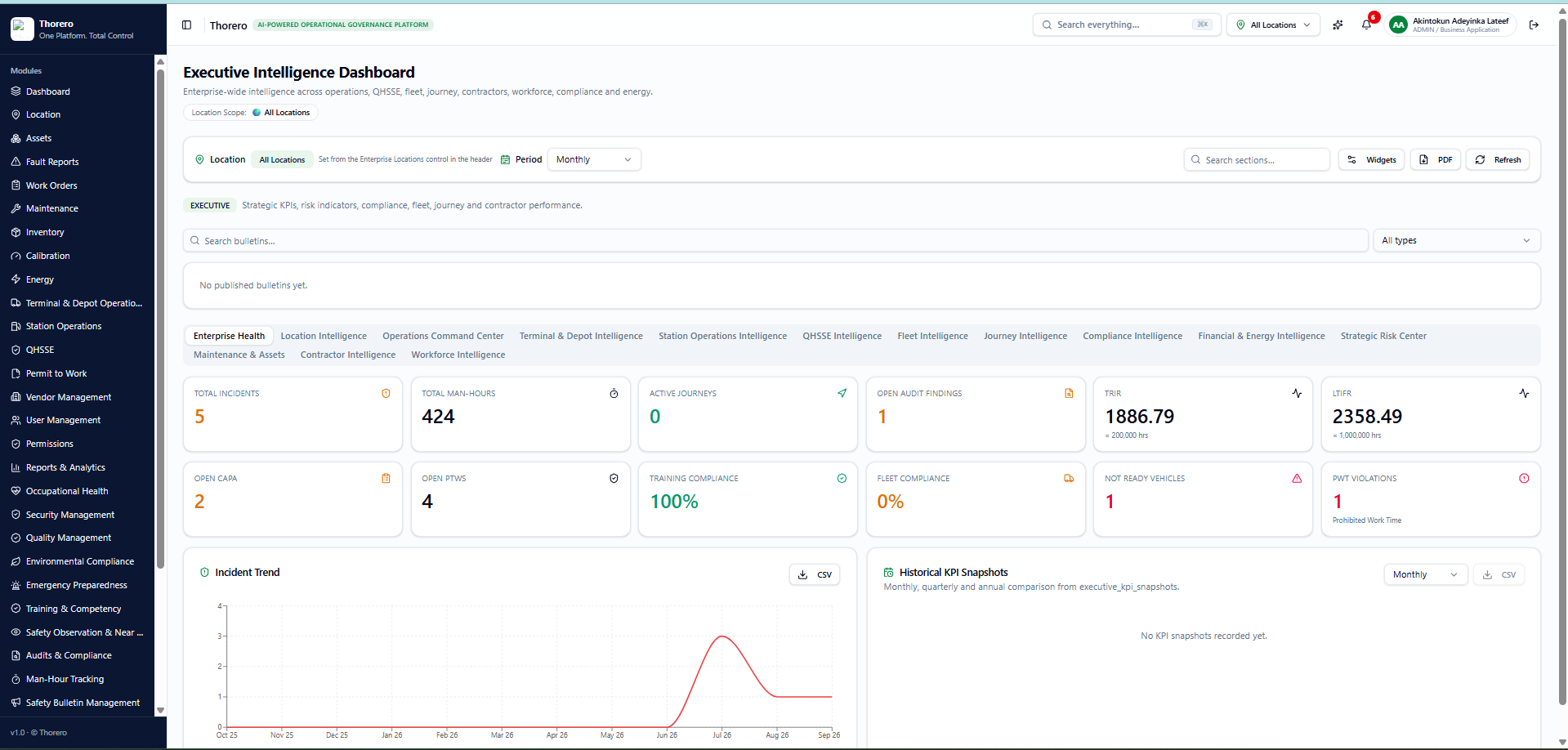
Task: Click the Training Compliance check icon
Action: tap(842, 478)
